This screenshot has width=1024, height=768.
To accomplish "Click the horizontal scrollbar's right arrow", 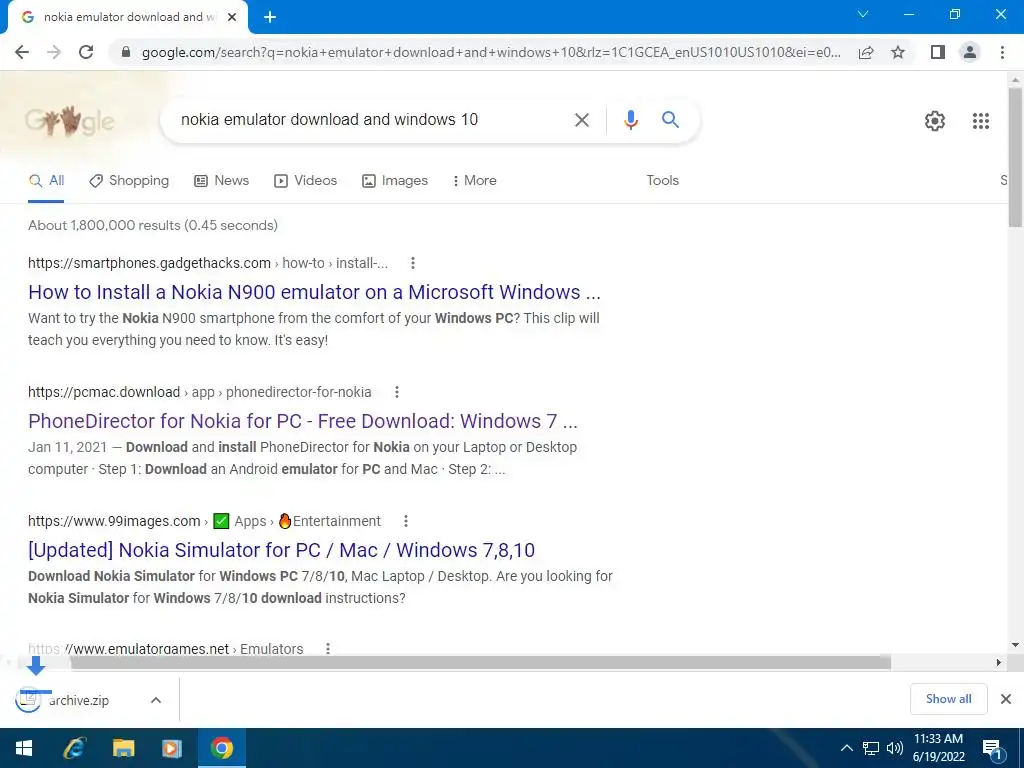I will click(998, 662).
